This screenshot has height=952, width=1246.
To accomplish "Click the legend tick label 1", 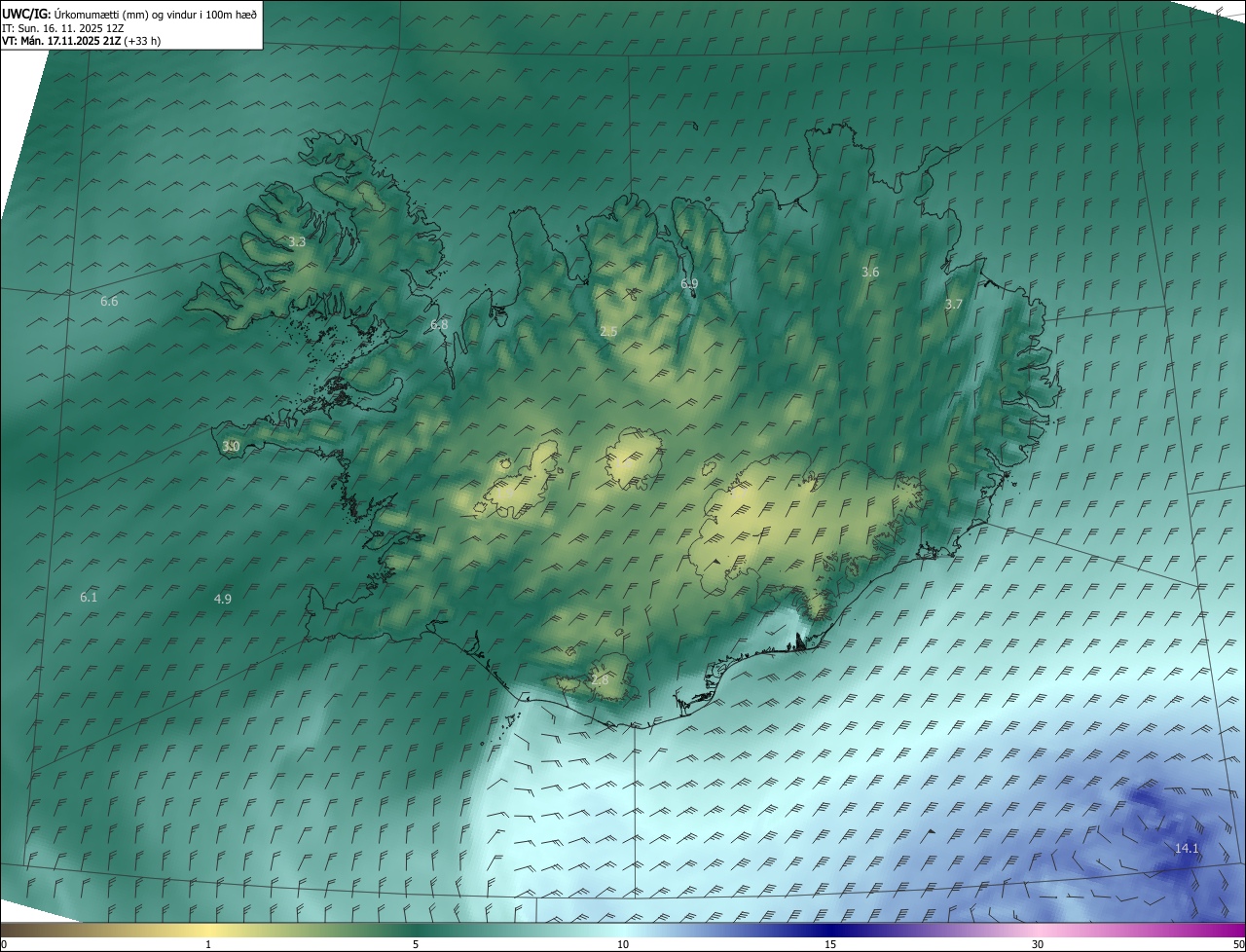I will 208,945.
